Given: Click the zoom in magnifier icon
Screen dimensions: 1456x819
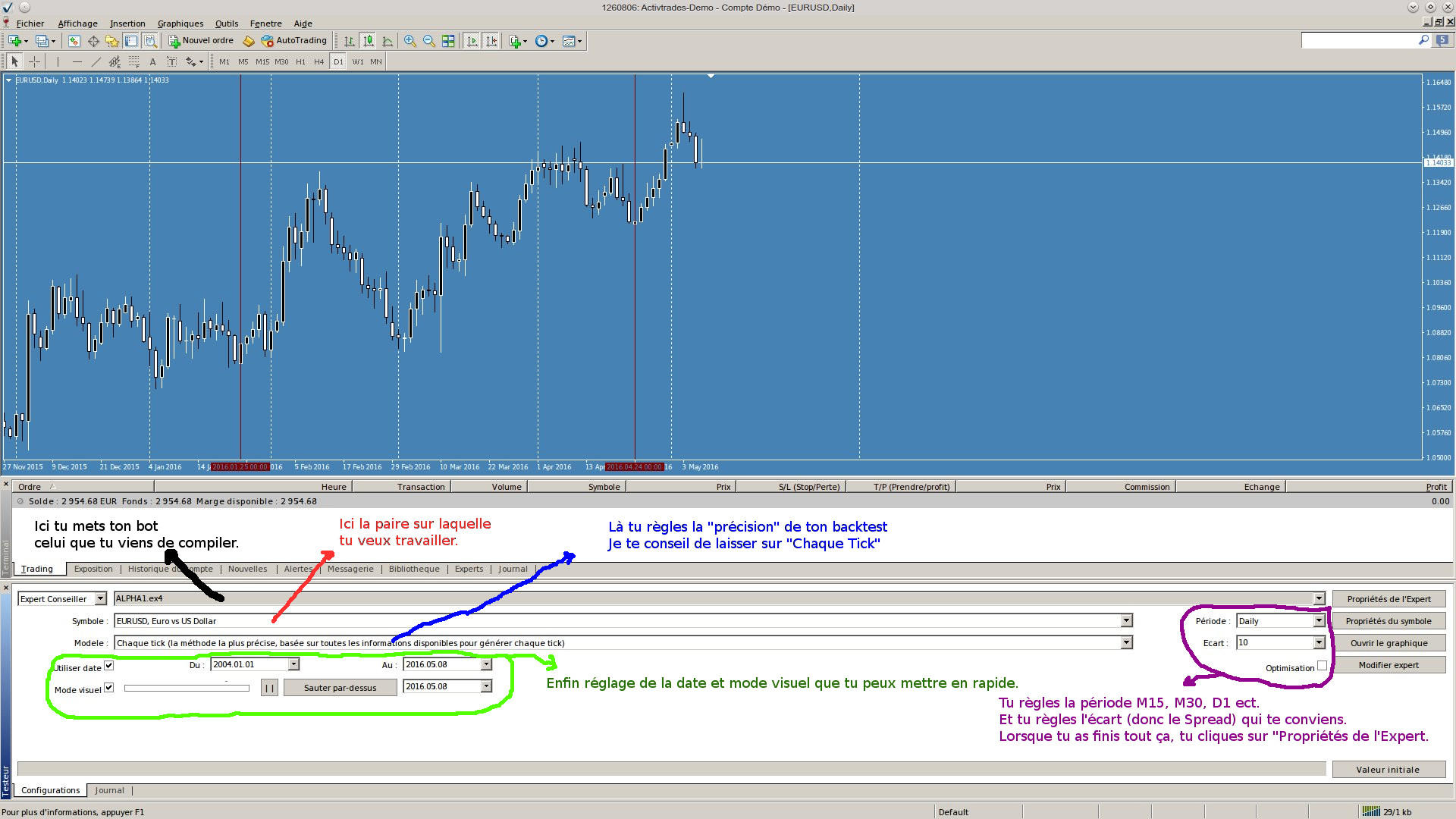Looking at the screenshot, I should [x=409, y=41].
